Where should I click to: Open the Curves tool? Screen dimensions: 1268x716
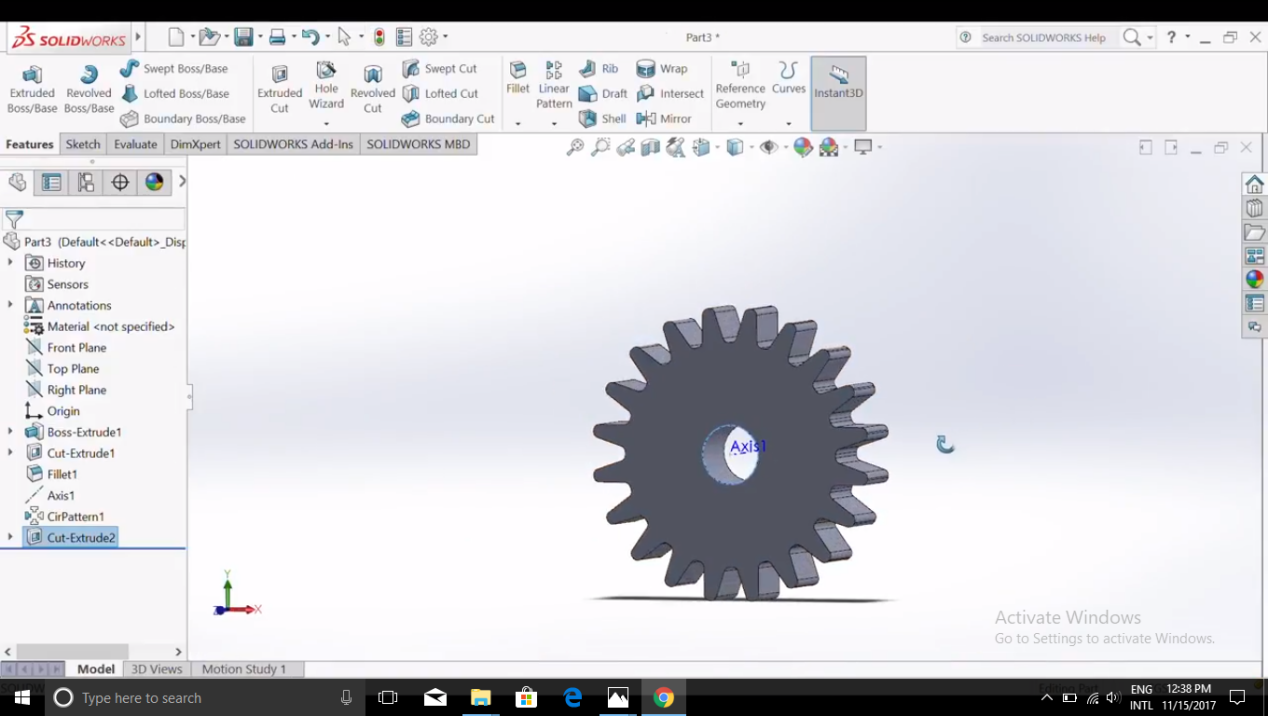(x=788, y=78)
